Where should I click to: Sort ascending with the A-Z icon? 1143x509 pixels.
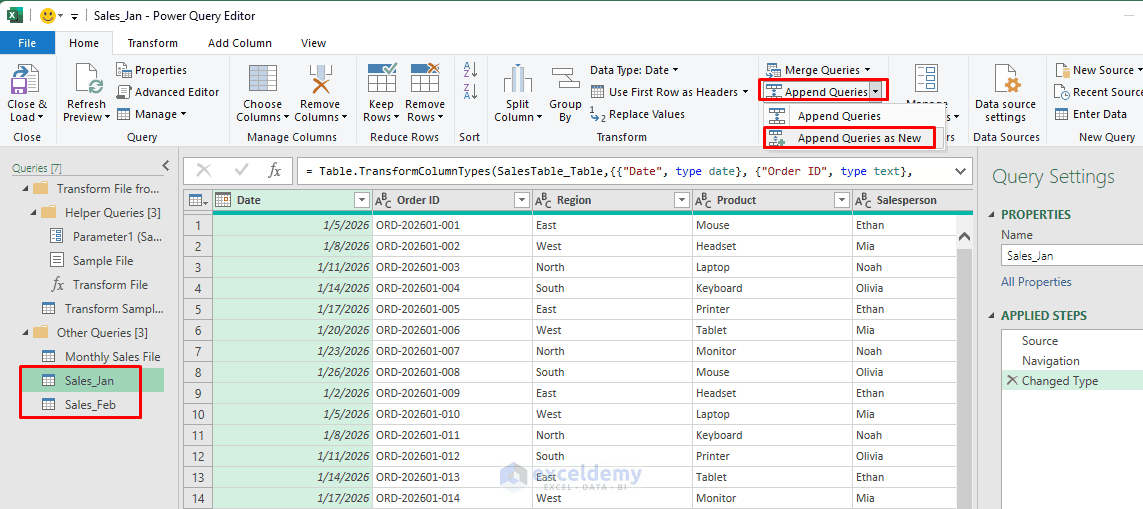[470, 70]
